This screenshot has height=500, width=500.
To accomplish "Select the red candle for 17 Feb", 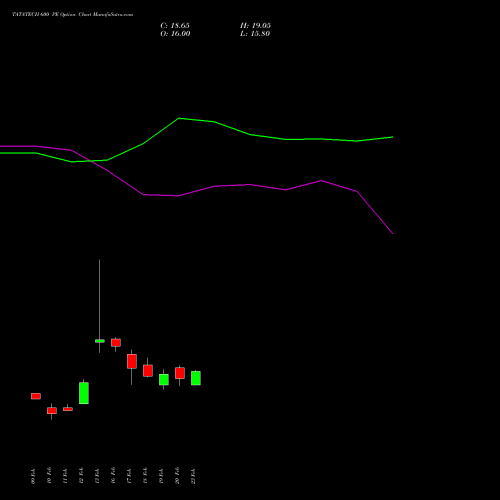I will coord(132,361).
